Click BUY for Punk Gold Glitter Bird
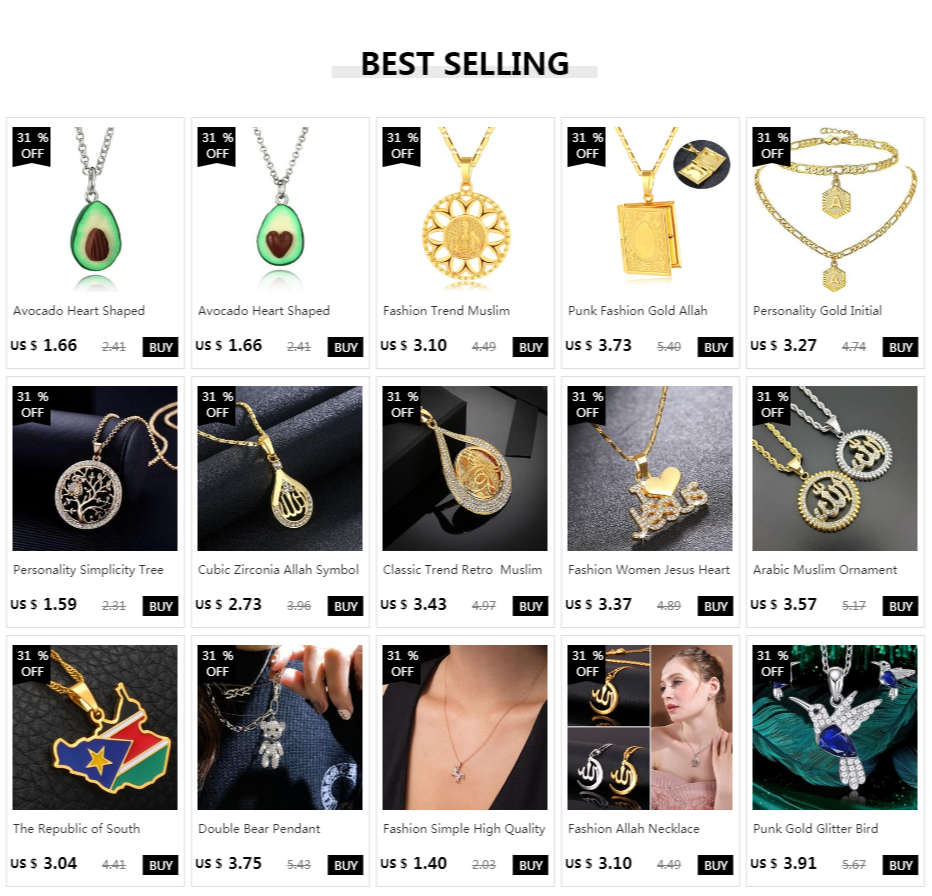Viewport: 932px width, 896px height. (900, 866)
